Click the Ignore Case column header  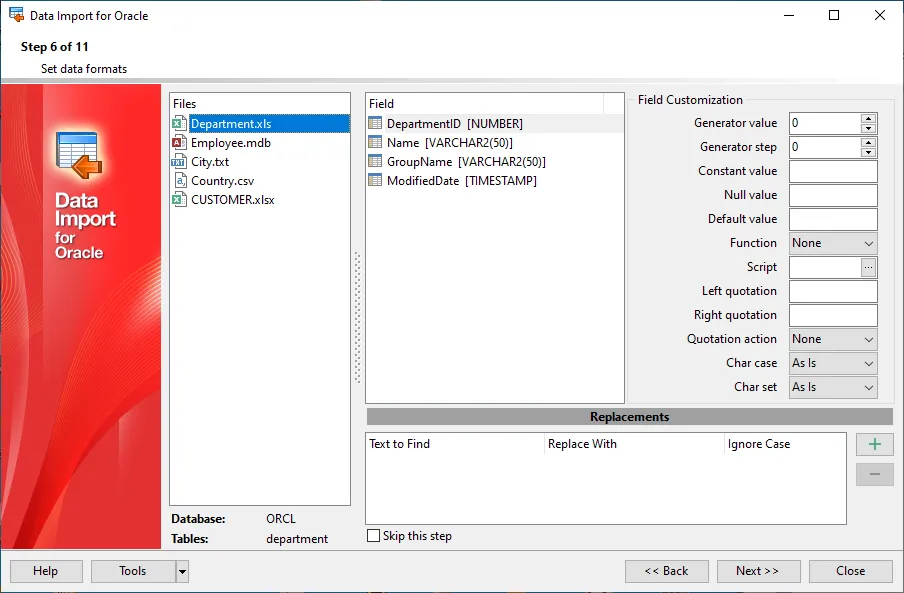[785, 444]
